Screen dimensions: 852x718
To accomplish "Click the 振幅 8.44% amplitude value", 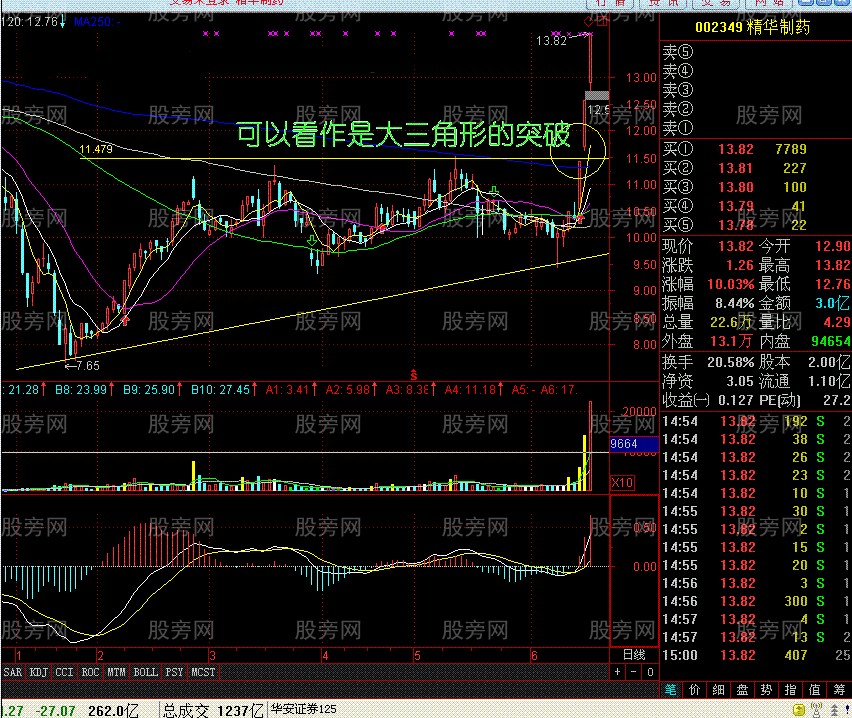I will click(x=735, y=303).
